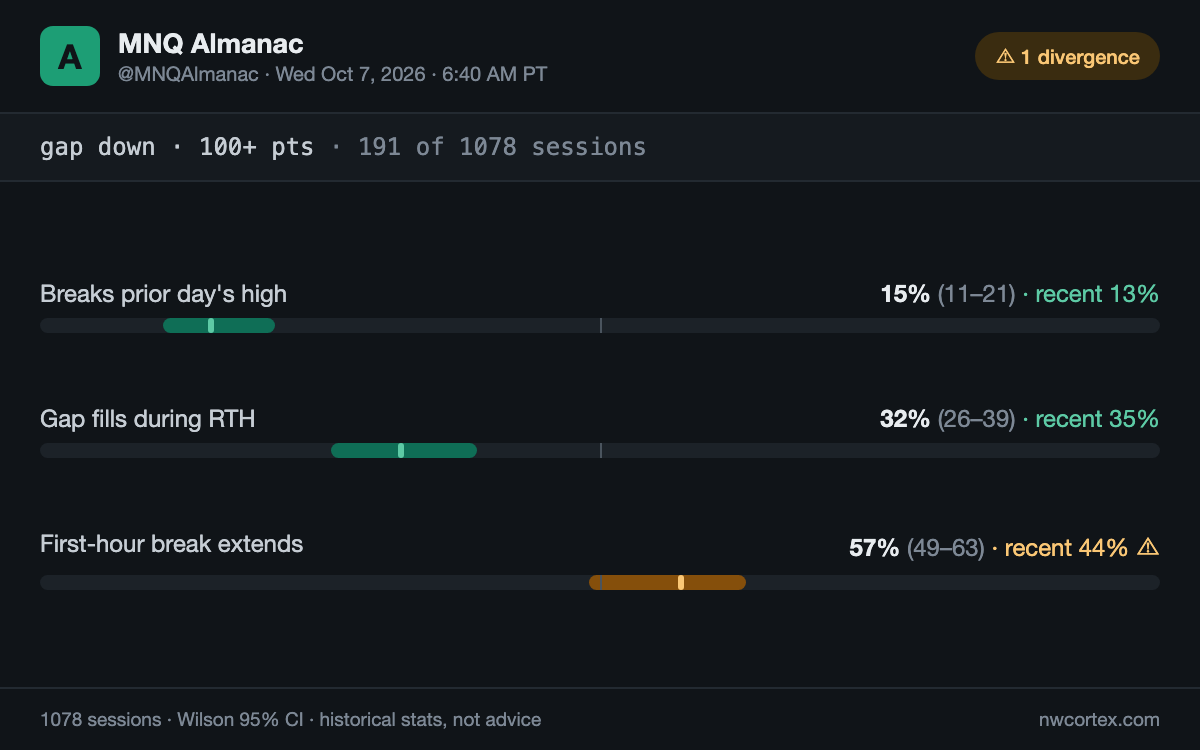Click the midpoint tick on Gap fills bar

click(600, 450)
